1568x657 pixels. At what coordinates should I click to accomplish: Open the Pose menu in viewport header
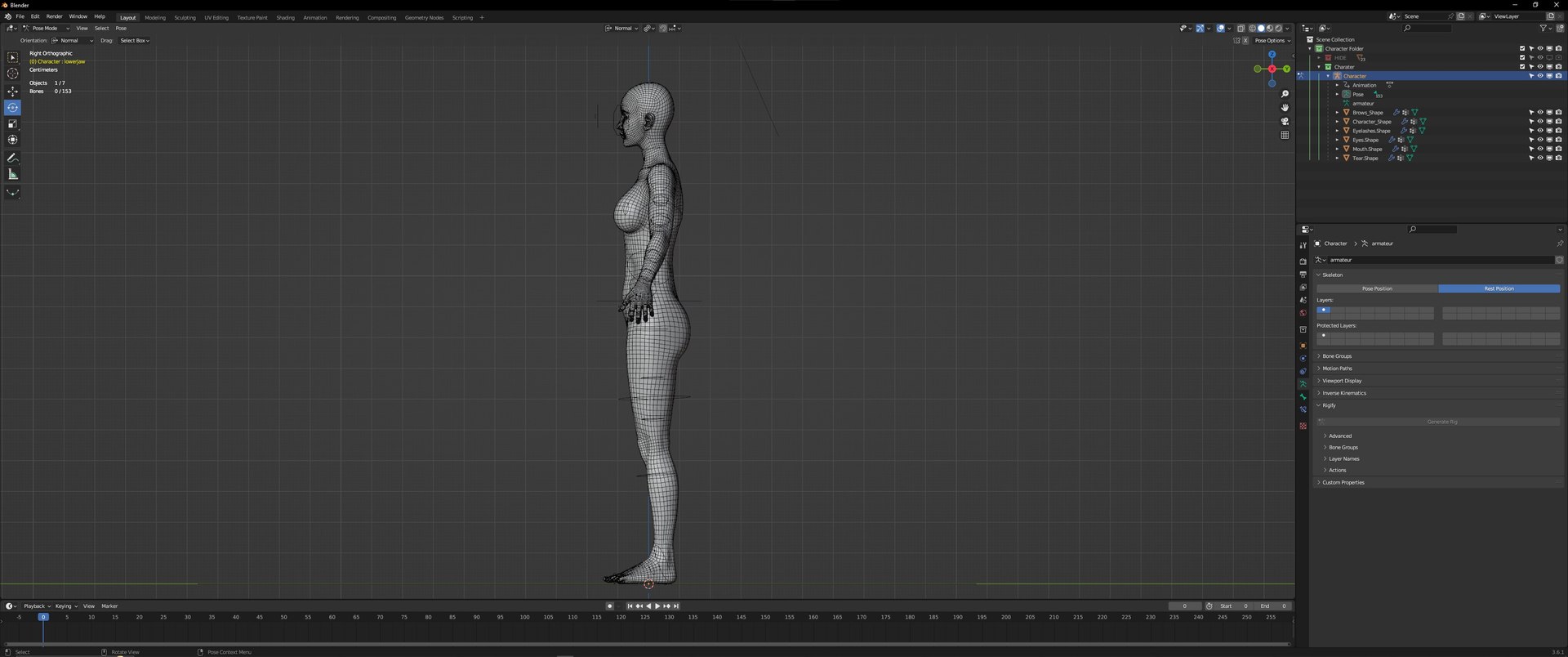click(x=121, y=29)
